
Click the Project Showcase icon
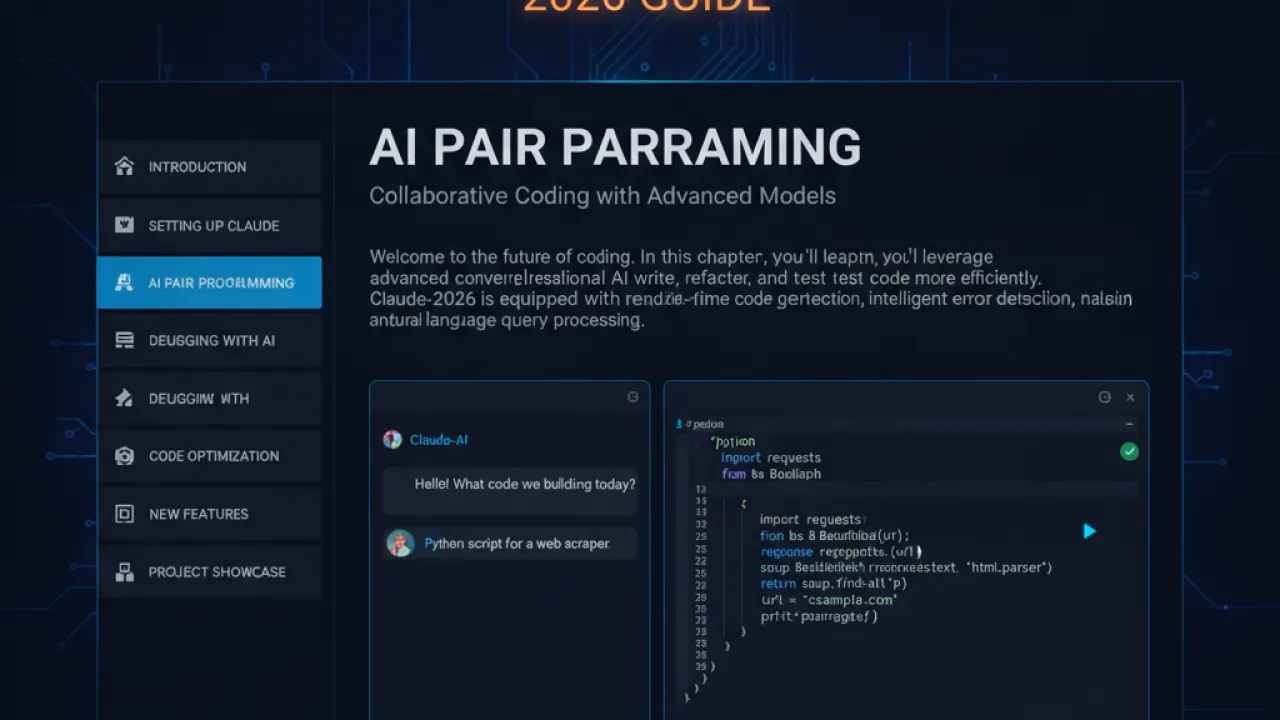(124, 572)
